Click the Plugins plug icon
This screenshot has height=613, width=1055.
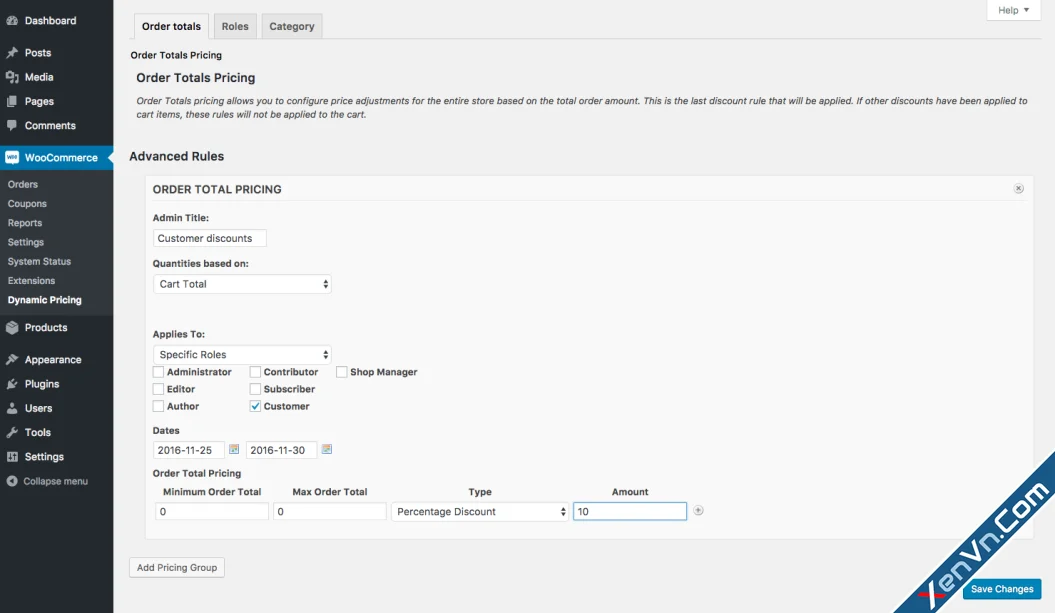(x=12, y=384)
